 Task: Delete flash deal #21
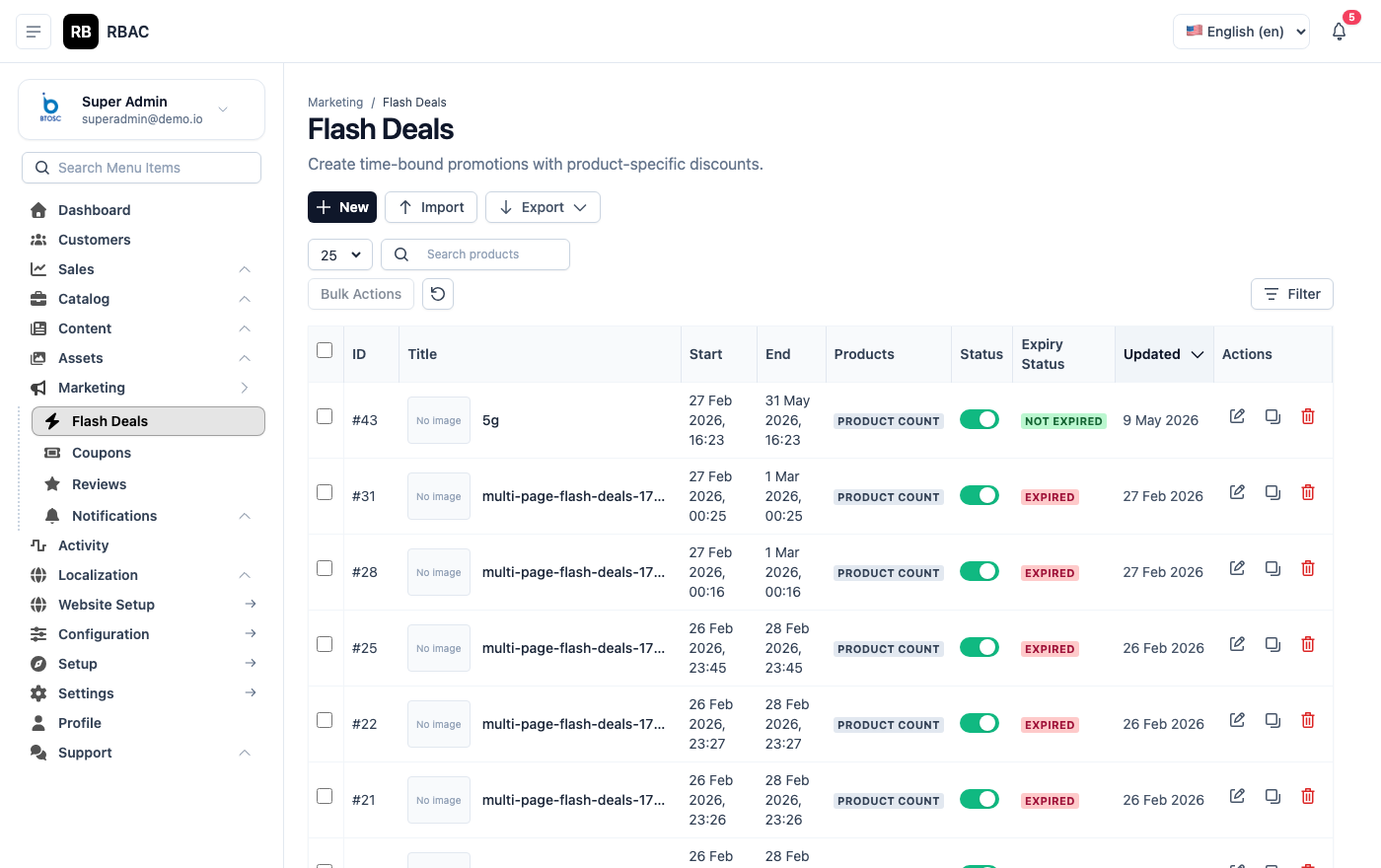[x=1308, y=796]
